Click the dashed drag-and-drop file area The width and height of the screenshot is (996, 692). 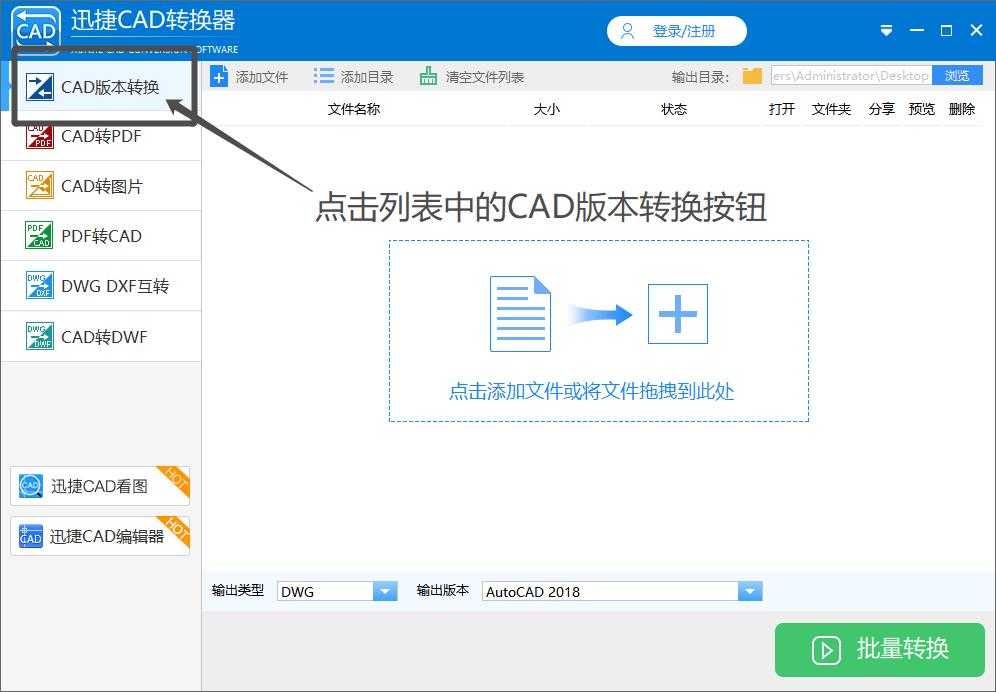coord(598,330)
